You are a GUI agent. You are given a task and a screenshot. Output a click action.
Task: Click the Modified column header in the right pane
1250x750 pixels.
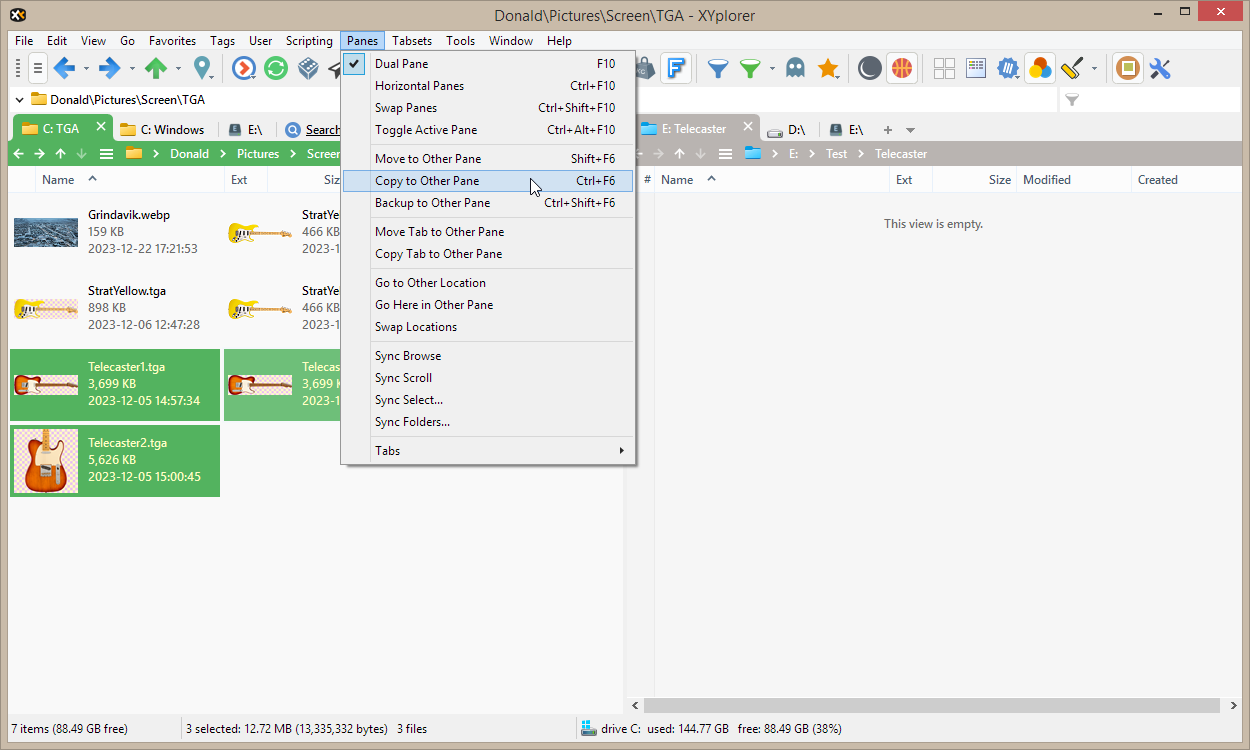[1046, 180]
